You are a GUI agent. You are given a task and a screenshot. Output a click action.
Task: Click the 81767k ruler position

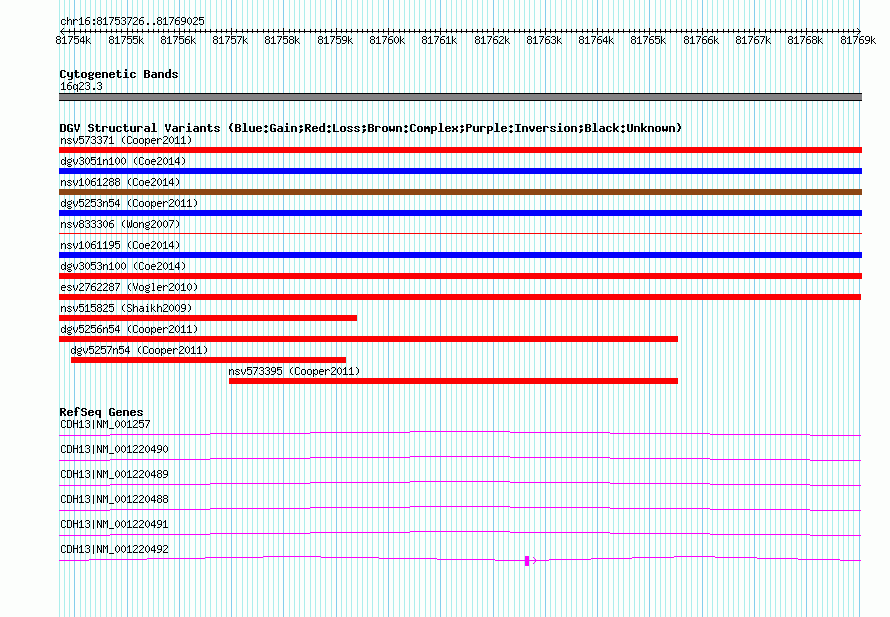click(753, 40)
